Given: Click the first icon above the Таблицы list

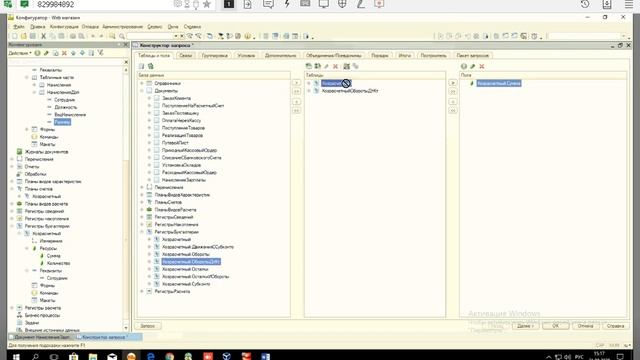Looking at the screenshot, I should pyautogui.click(x=309, y=66).
